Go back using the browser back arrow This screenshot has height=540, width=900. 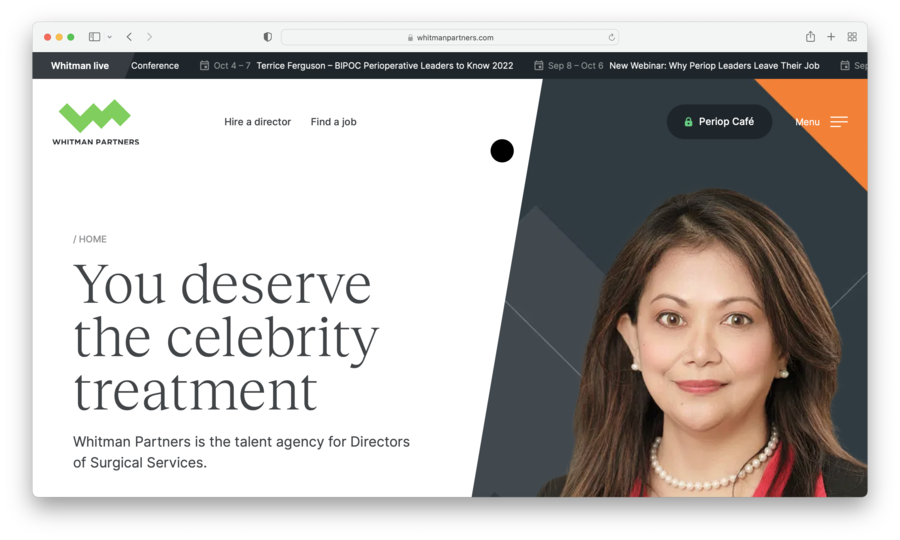click(129, 37)
